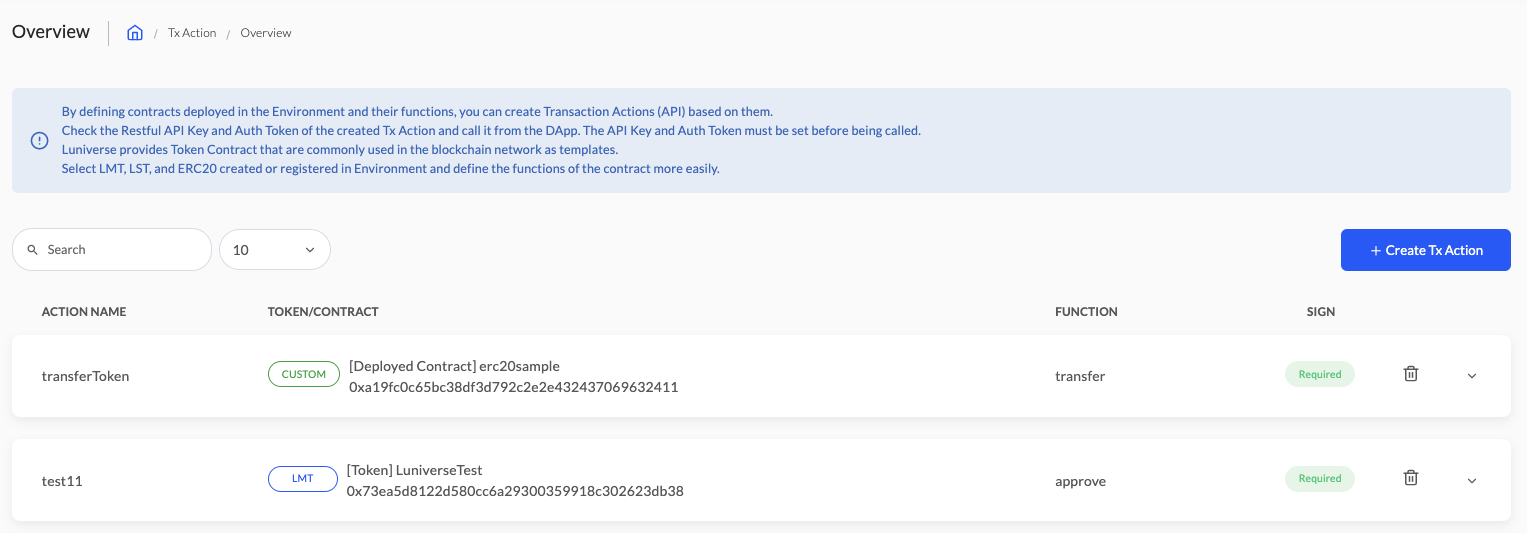Screen dimensions: 1527x533
Task: Click the search magnifier icon
Action: click(33, 250)
